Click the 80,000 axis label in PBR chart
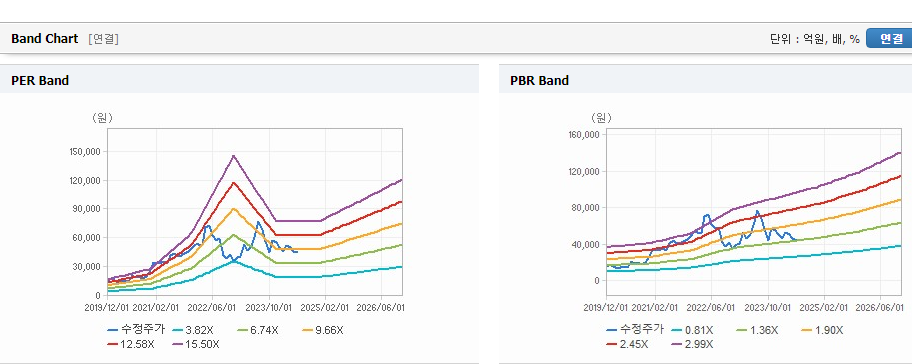The height and width of the screenshot is (364, 912). coord(586,208)
